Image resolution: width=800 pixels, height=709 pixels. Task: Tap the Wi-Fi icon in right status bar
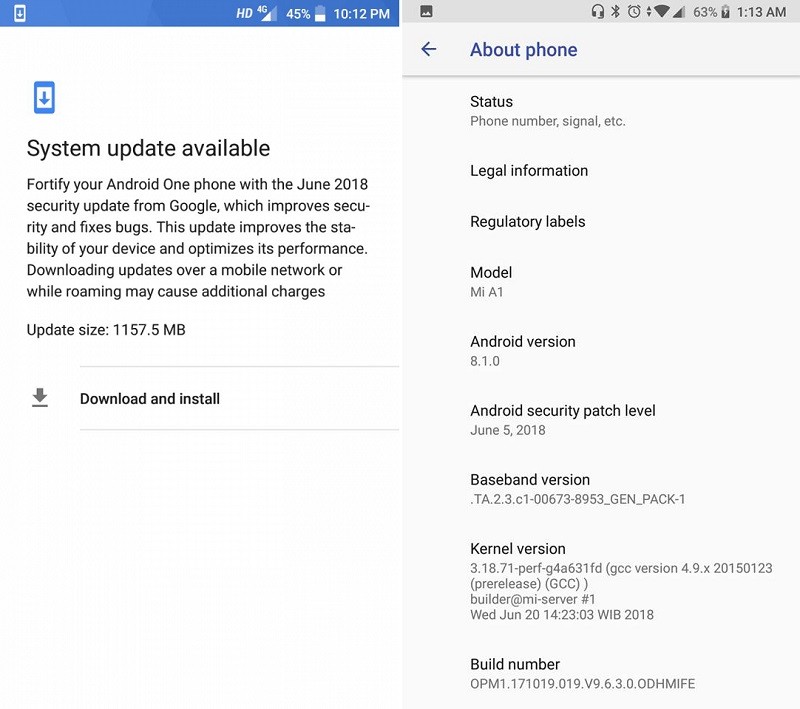(x=661, y=11)
